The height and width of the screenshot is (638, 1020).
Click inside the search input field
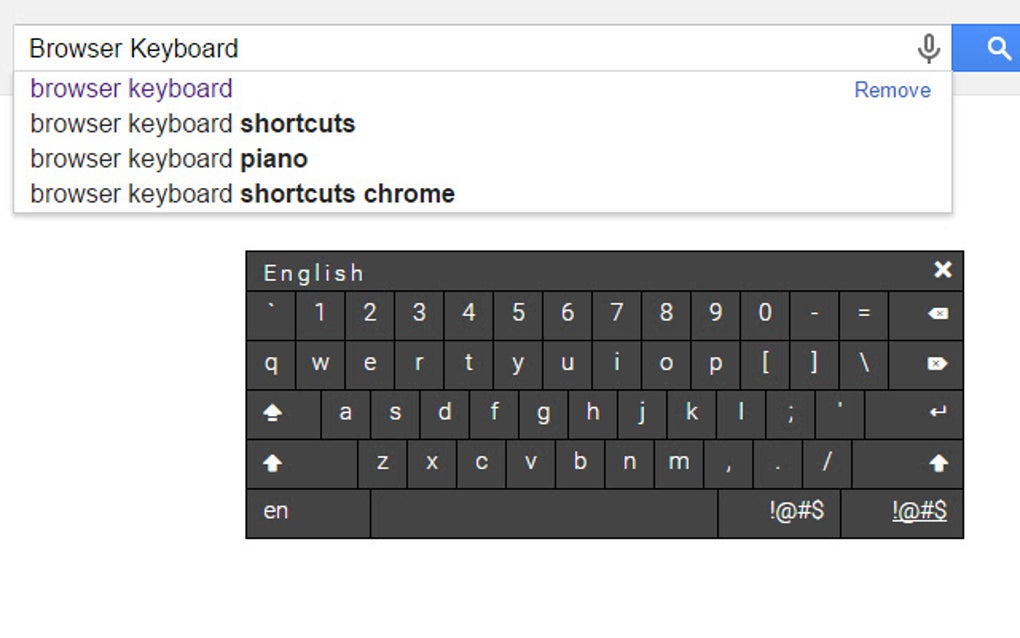(x=400, y=47)
